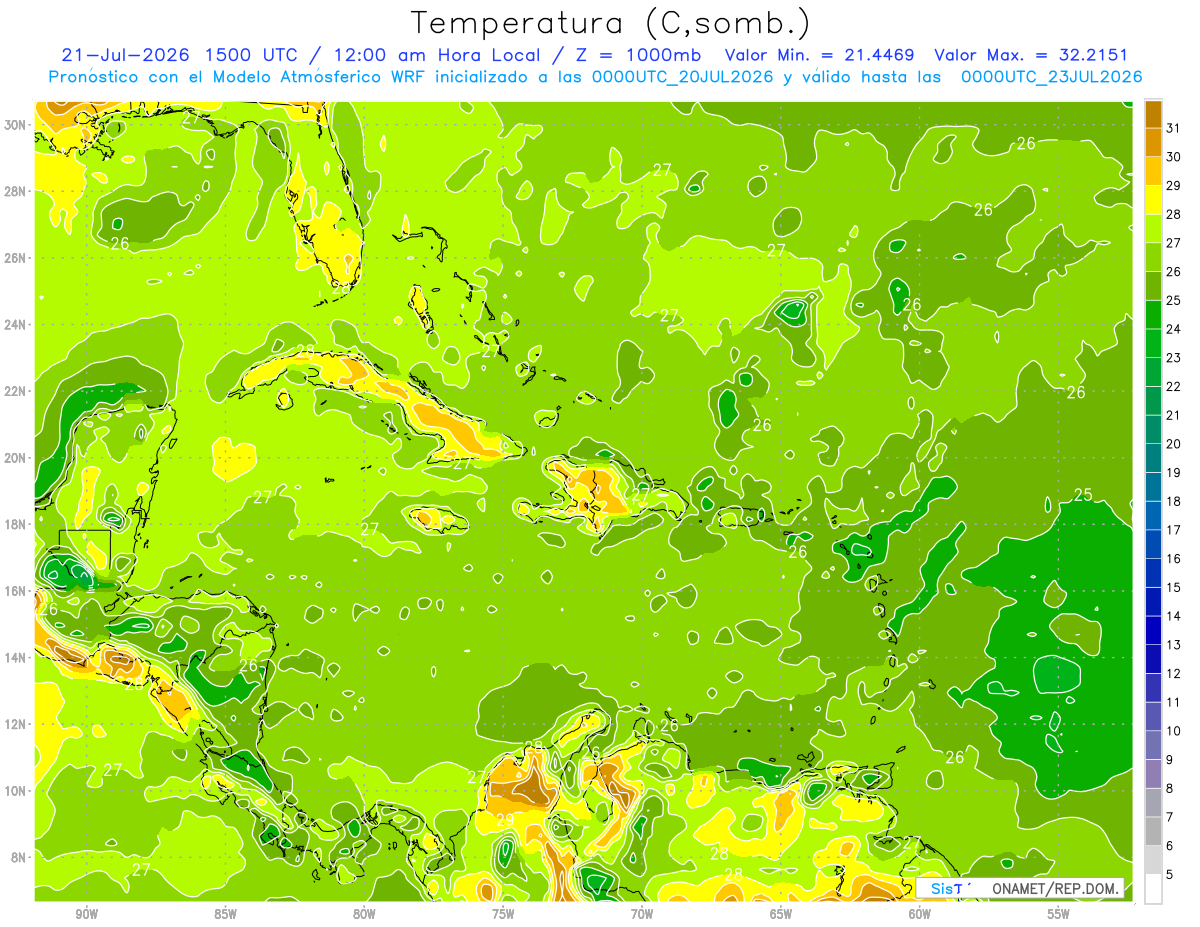The image size is (1200, 927).
Task: Click the initialization time '0000UTC_20JUL2026'
Action: 683,77
